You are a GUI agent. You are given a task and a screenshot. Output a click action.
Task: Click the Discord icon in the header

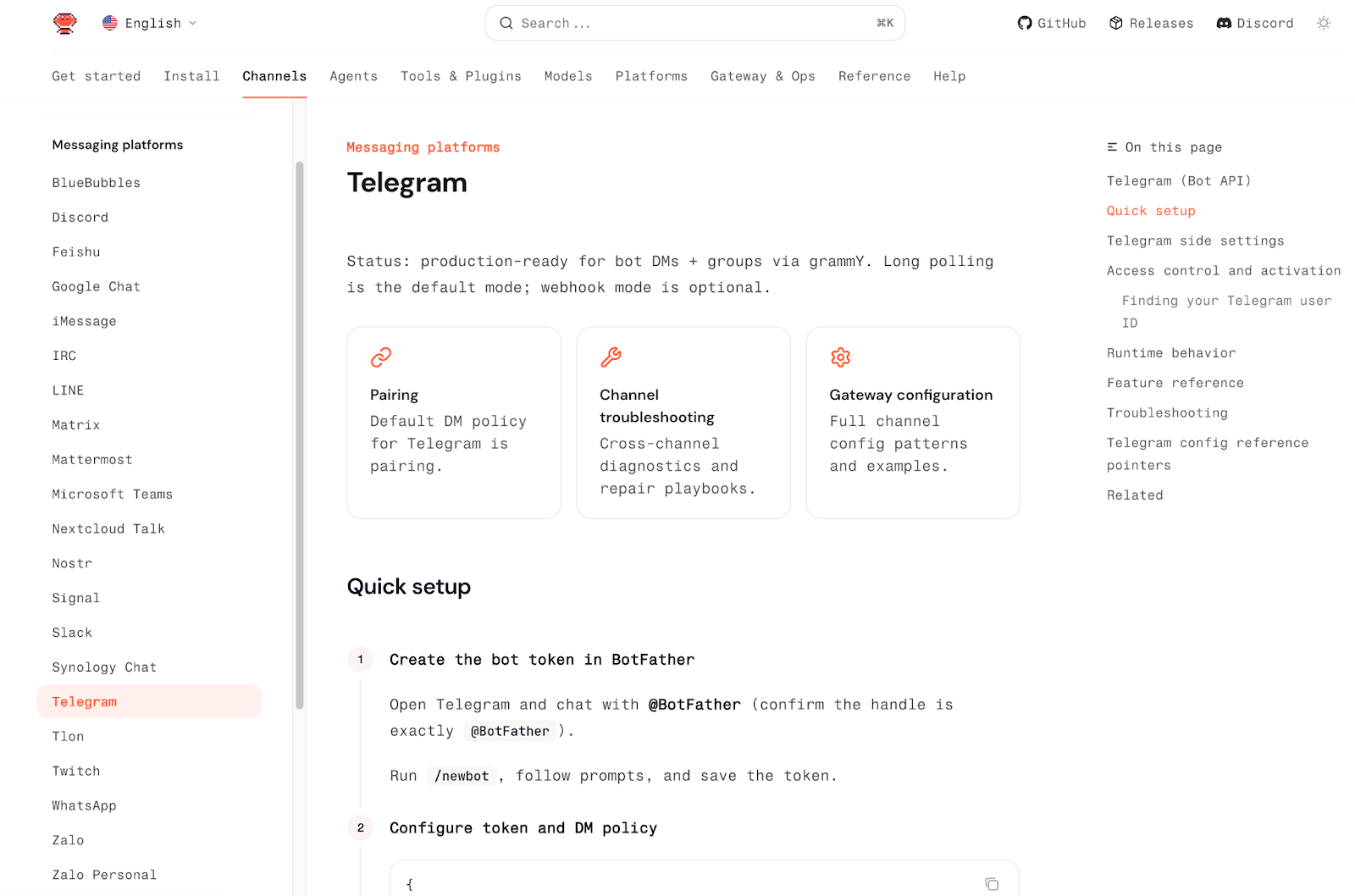[x=1223, y=23]
